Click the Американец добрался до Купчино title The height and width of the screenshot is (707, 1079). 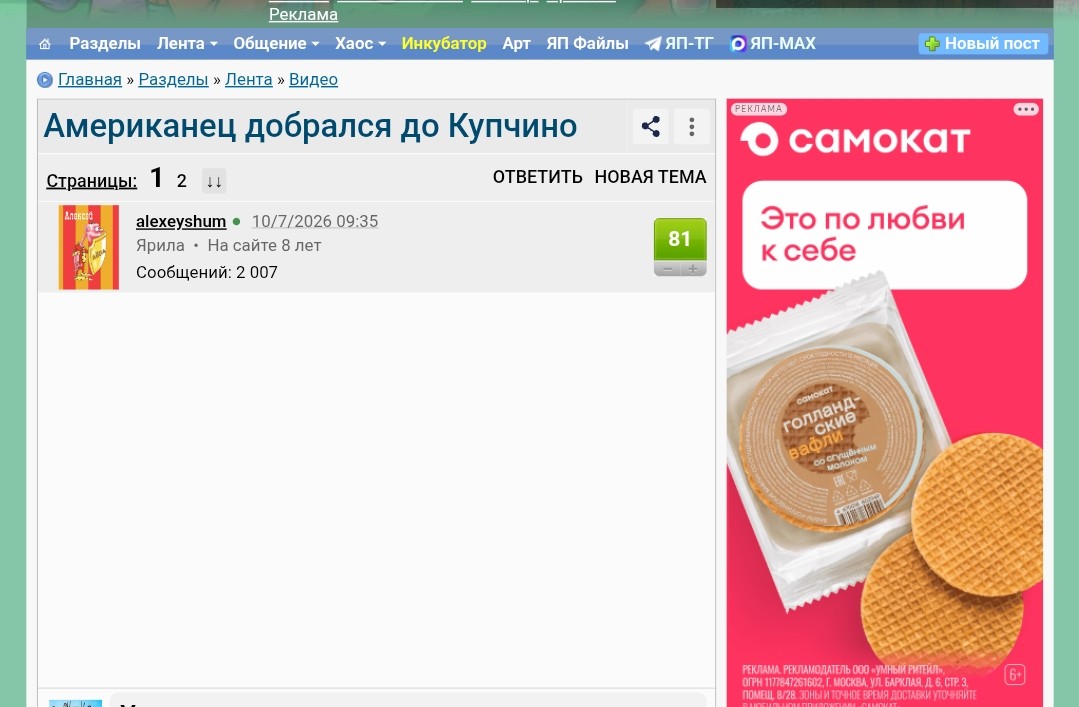pos(310,126)
